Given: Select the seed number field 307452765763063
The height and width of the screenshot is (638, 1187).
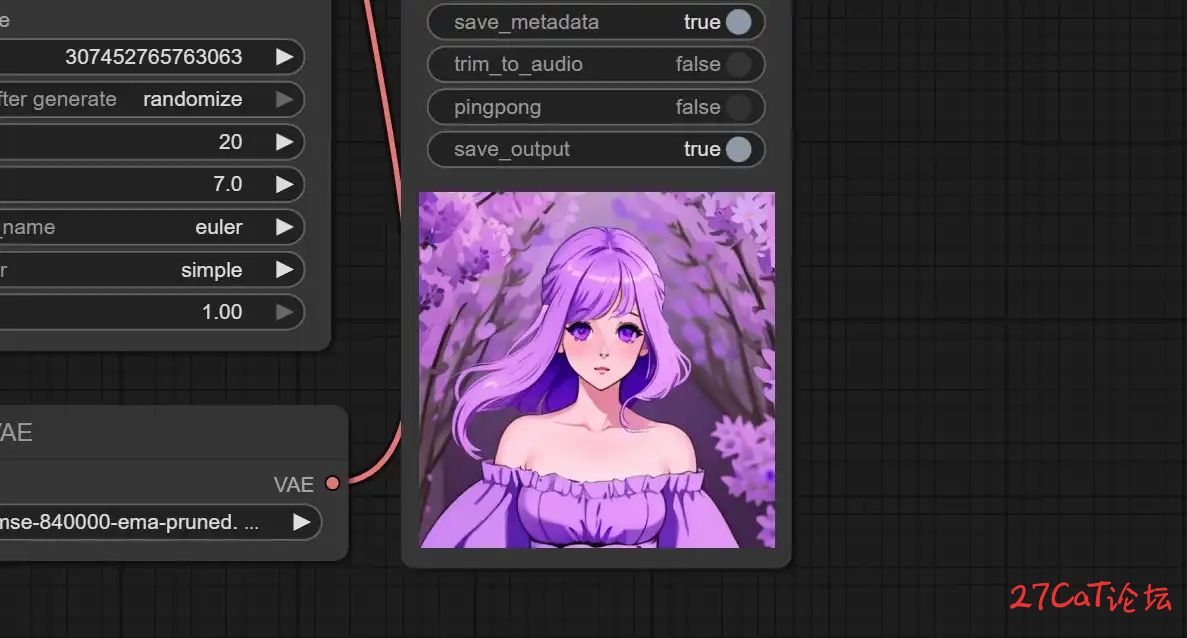Looking at the screenshot, I should [x=153, y=57].
